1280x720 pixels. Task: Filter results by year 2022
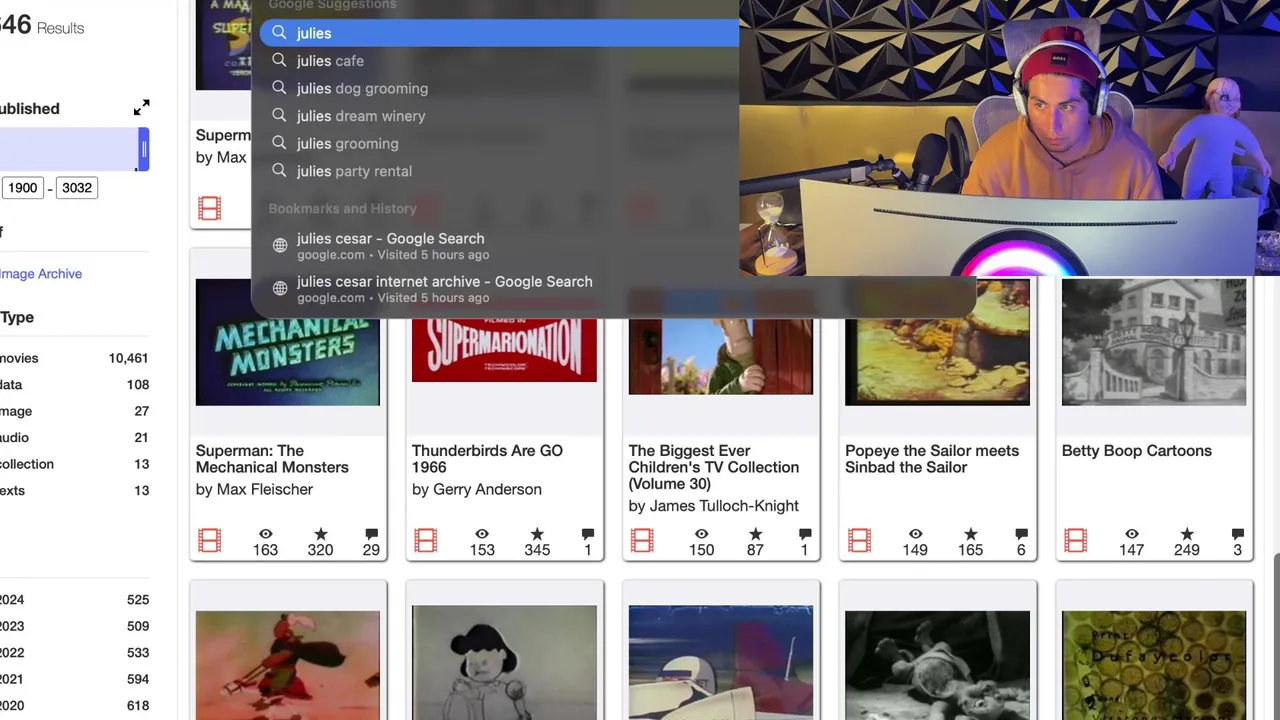coord(12,653)
